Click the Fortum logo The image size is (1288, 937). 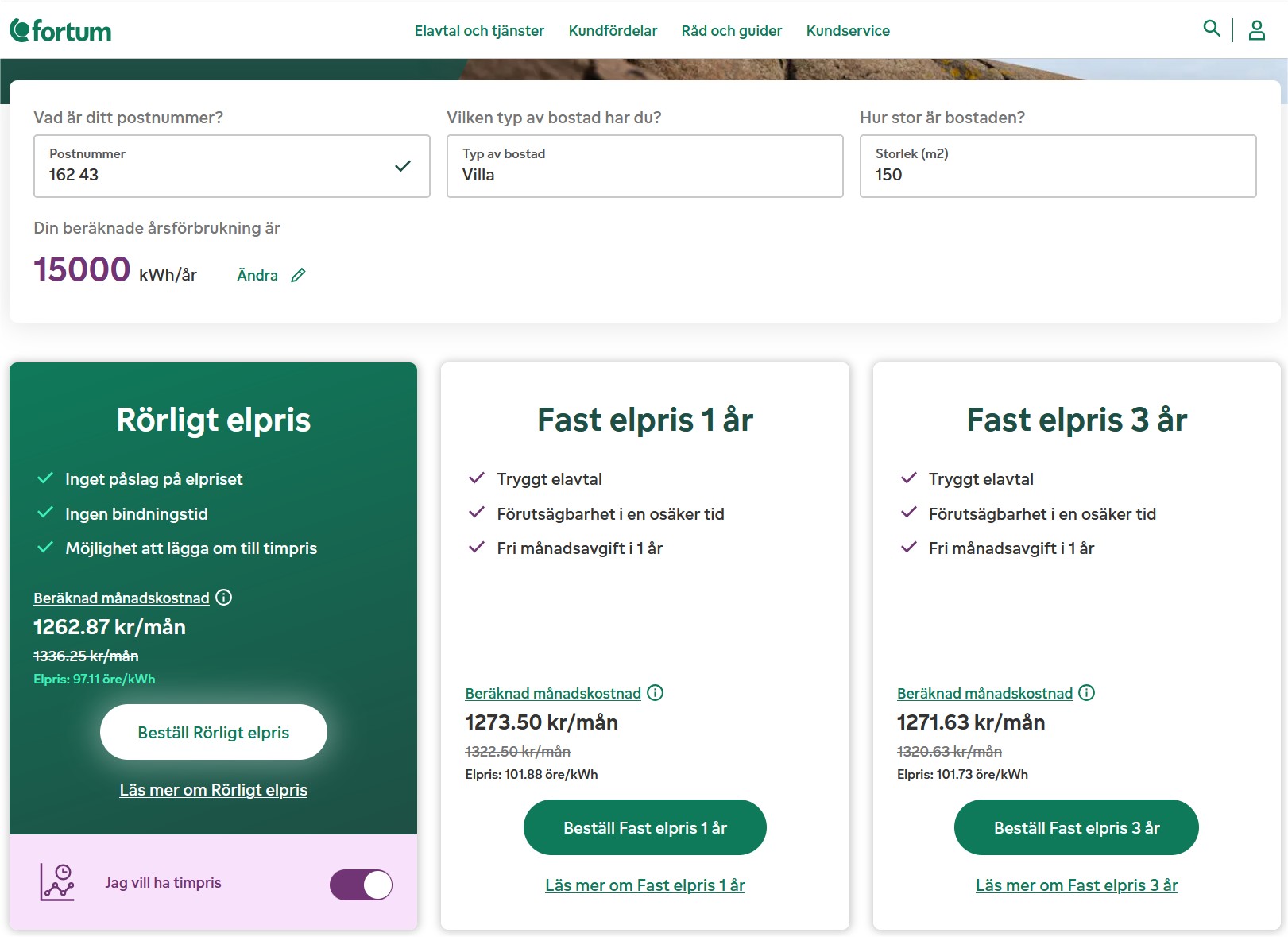[60, 31]
